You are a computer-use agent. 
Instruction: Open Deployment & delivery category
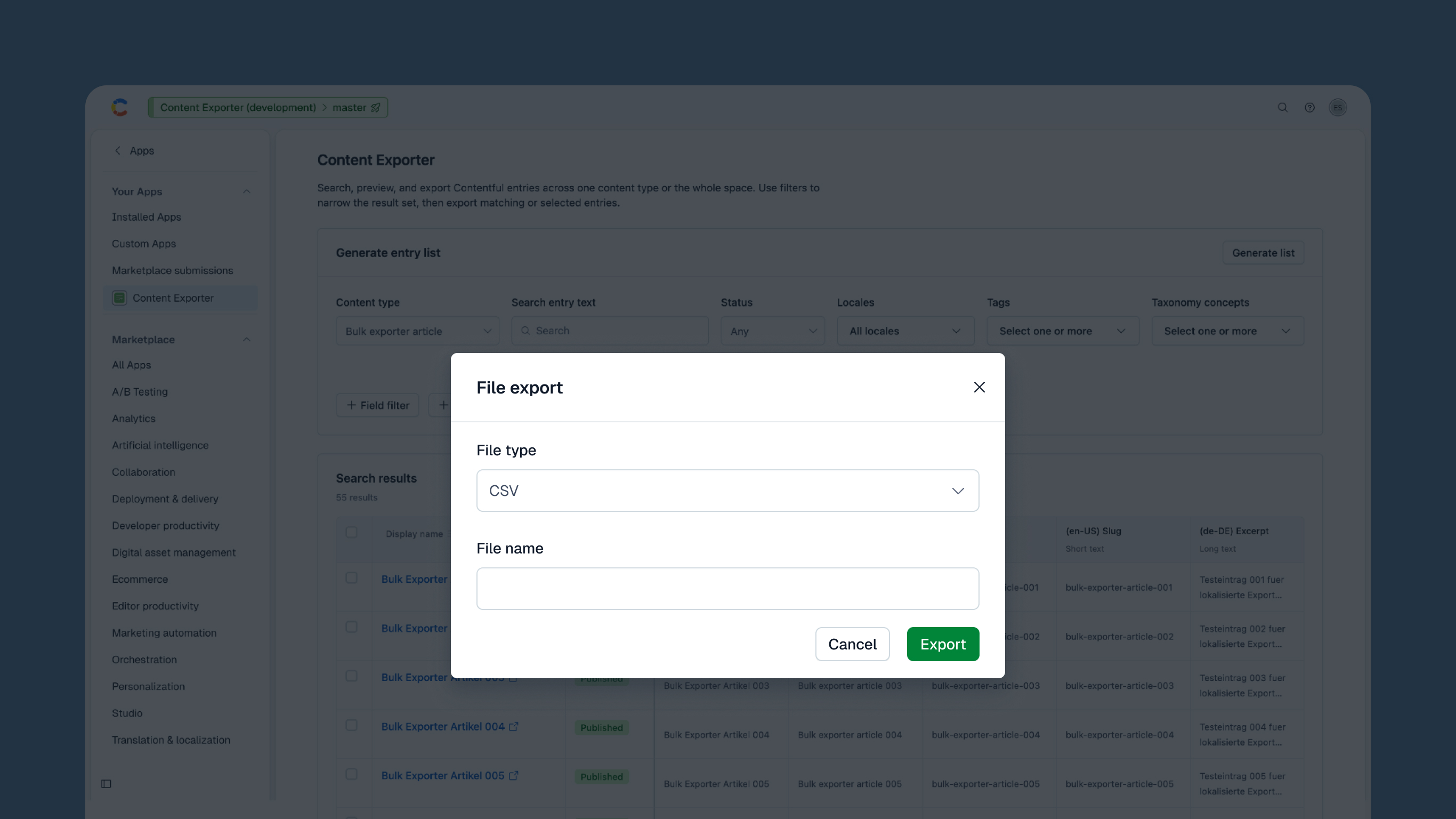165,499
